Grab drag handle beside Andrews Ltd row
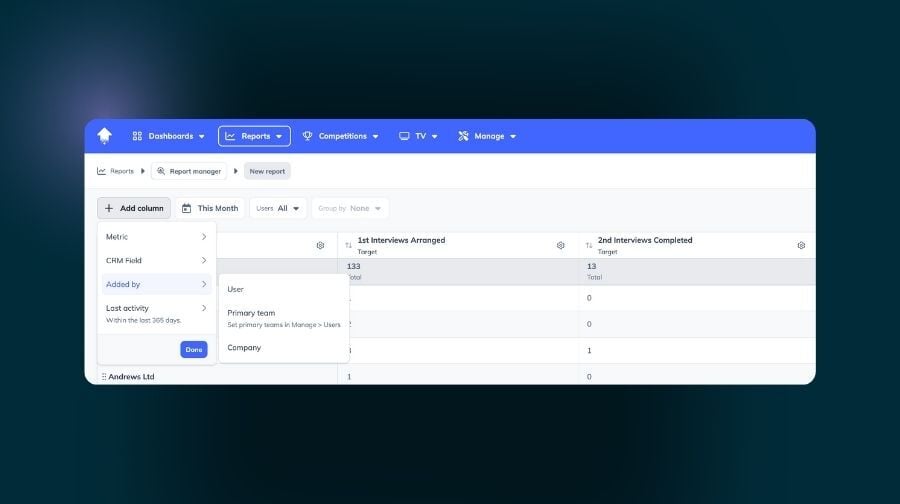Screen dimensions: 900x504 (103, 377)
